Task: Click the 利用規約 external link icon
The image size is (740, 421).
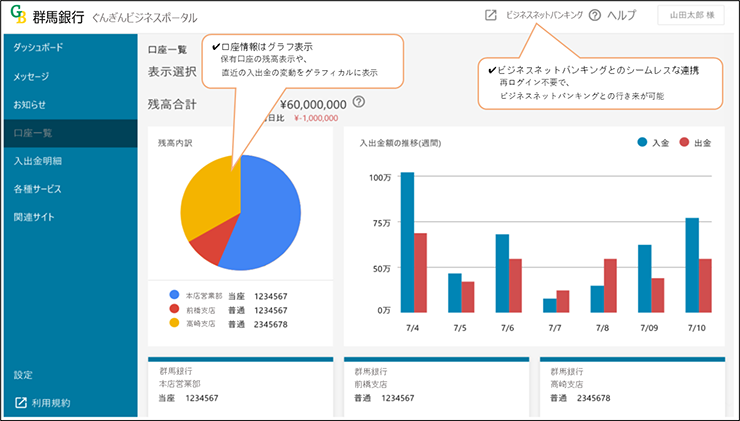Action: click(19, 403)
